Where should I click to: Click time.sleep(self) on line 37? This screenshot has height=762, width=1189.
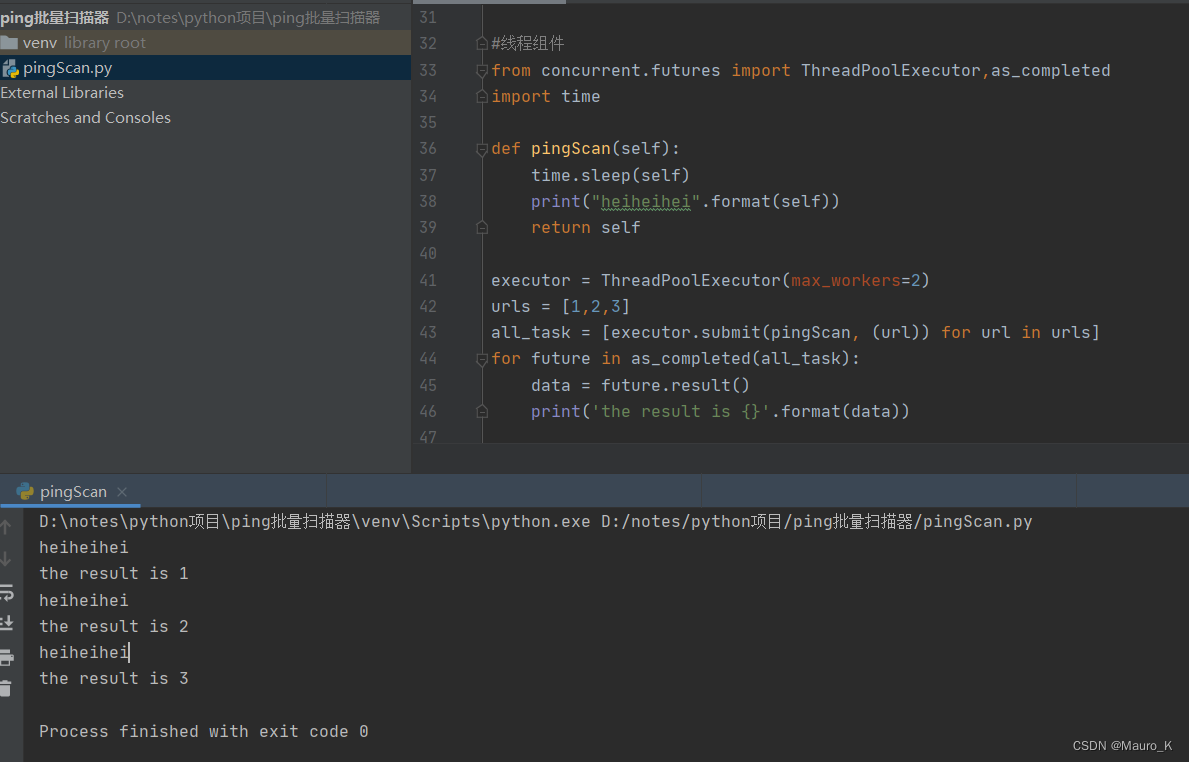coord(610,175)
